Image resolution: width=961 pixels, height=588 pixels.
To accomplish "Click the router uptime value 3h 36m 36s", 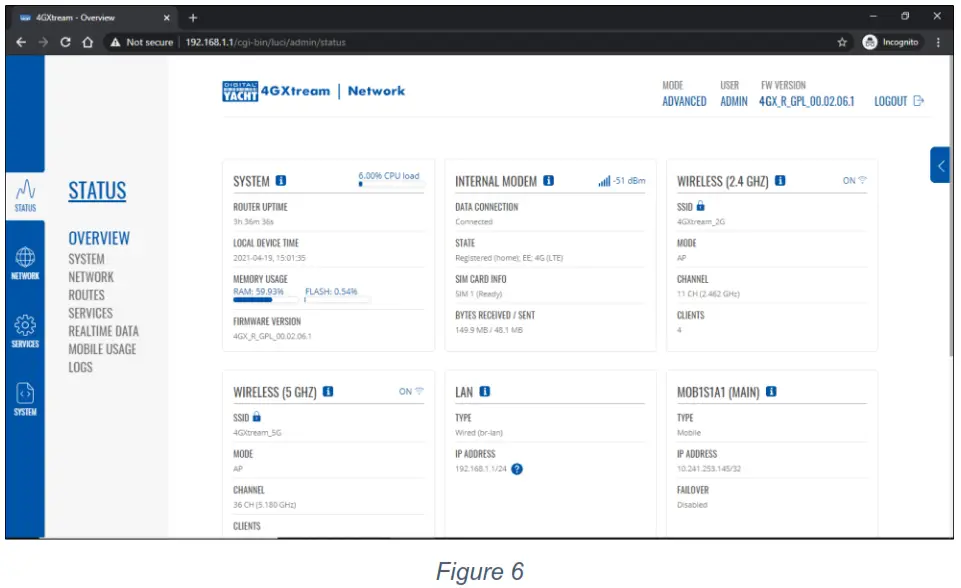I will (x=253, y=222).
